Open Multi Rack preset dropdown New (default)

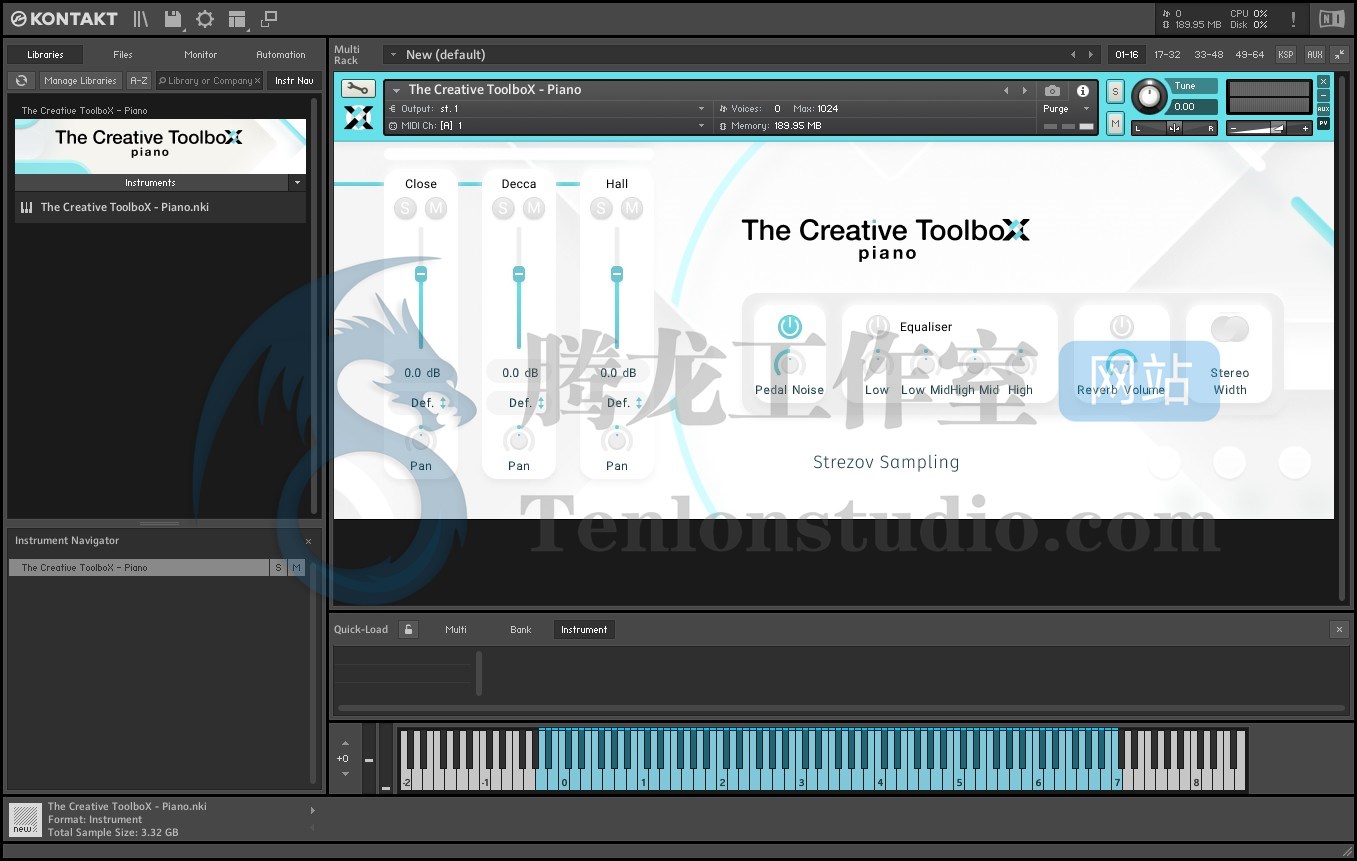(x=723, y=54)
